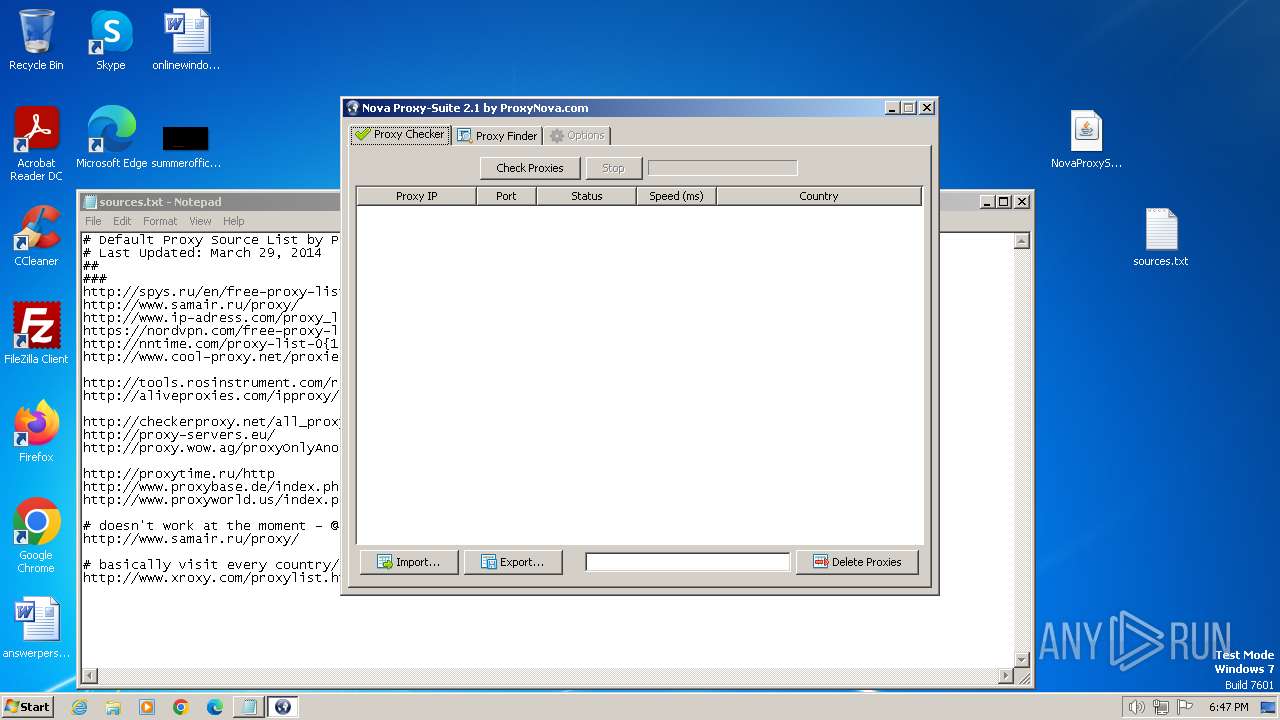Click Notepad vertical scrollbar up arrow
Image resolution: width=1280 pixels, height=720 pixels.
point(1022,241)
